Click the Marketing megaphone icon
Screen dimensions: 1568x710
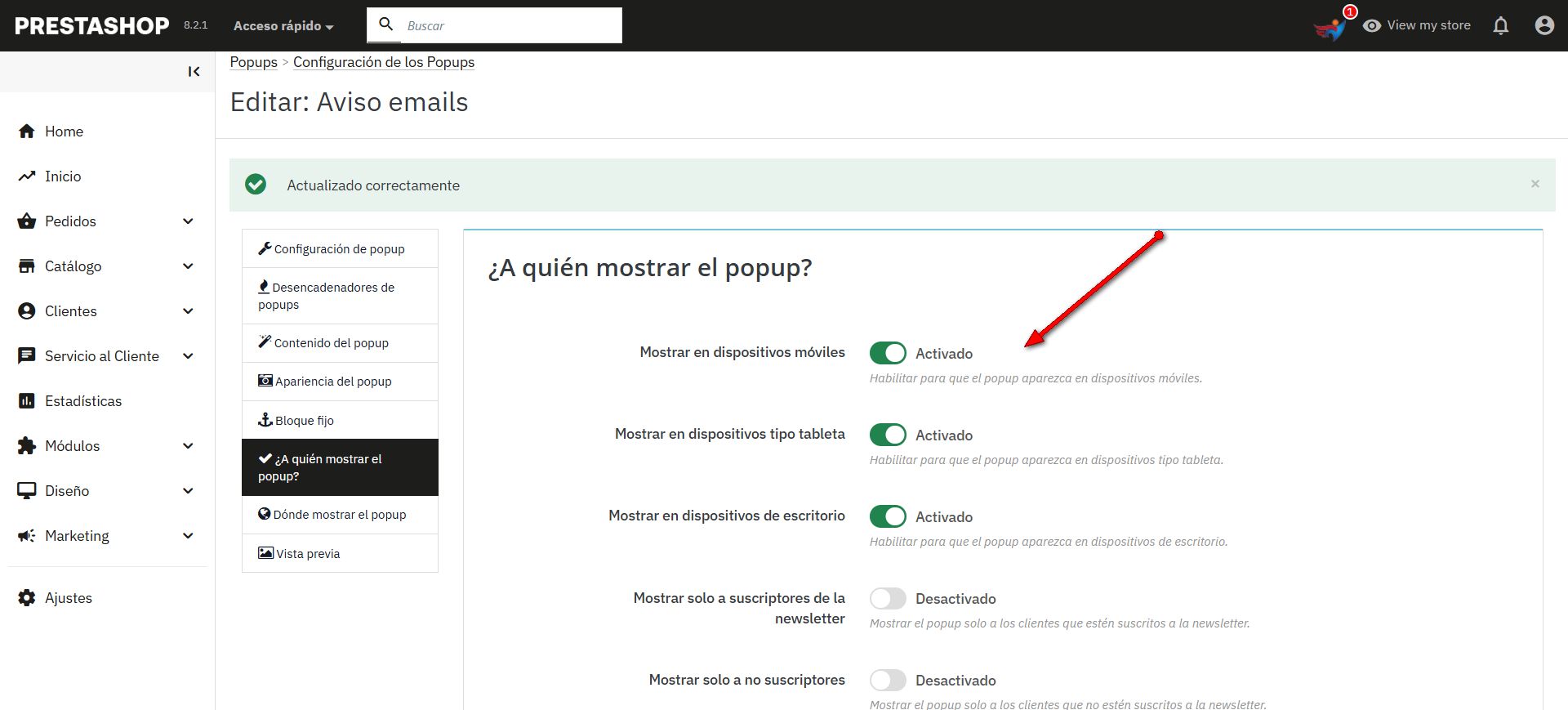point(27,536)
